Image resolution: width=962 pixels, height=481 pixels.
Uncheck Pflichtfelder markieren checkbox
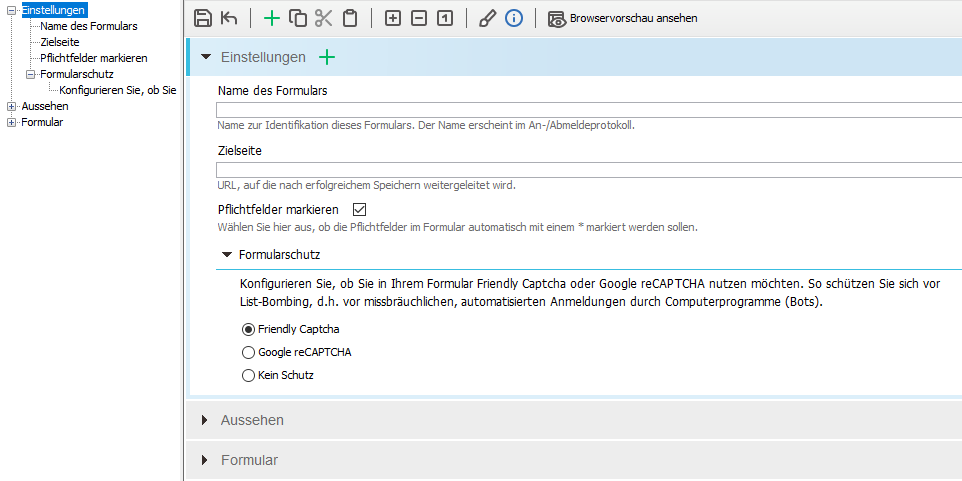pos(360,209)
